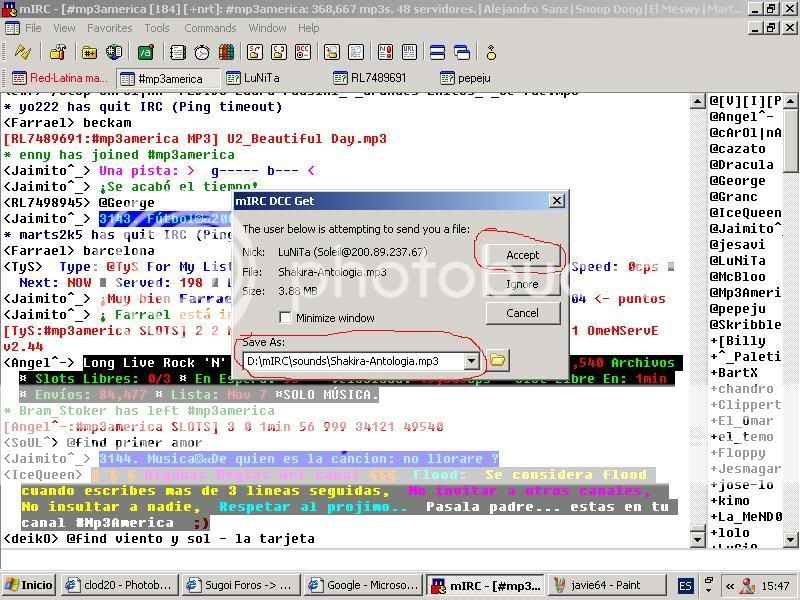800x600 pixels.
Task: Click the Tile windows toolbar icon
Action: point(437,52)
